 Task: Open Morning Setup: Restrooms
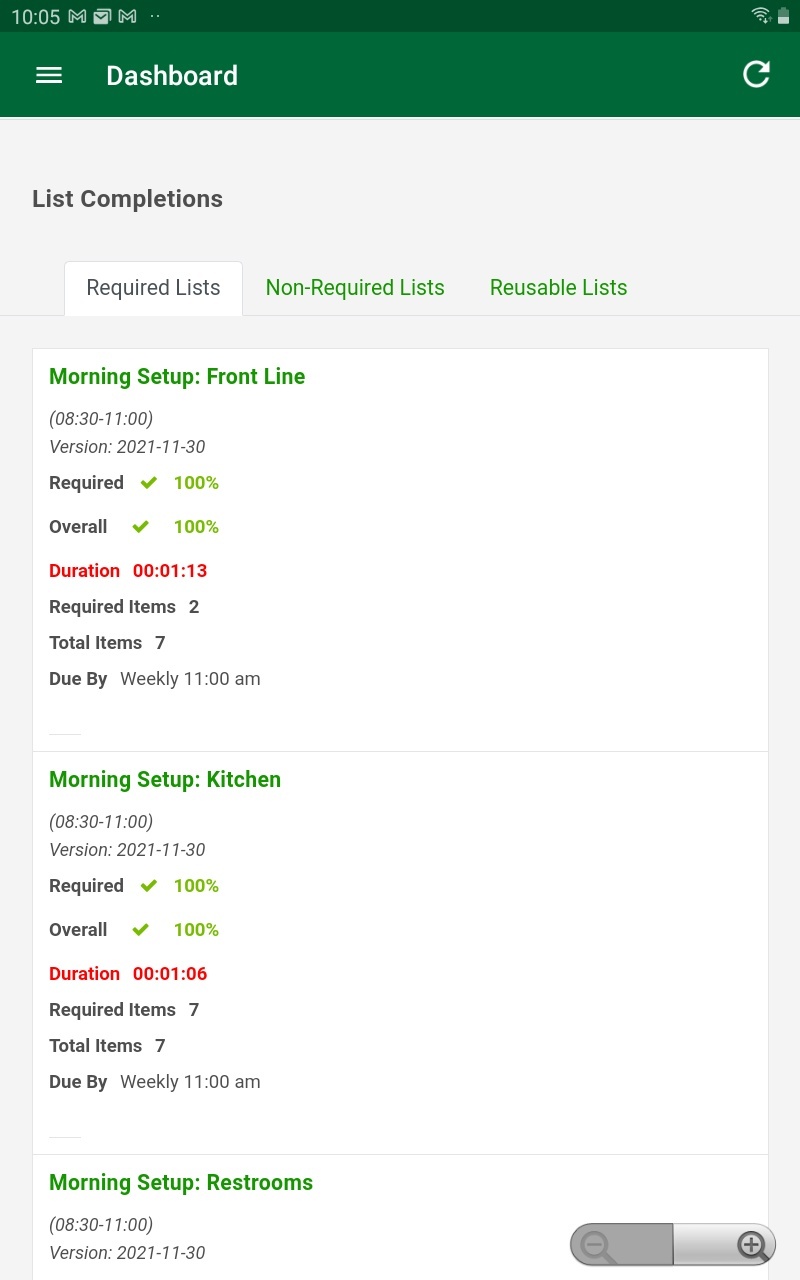(x=181, y=1182)
